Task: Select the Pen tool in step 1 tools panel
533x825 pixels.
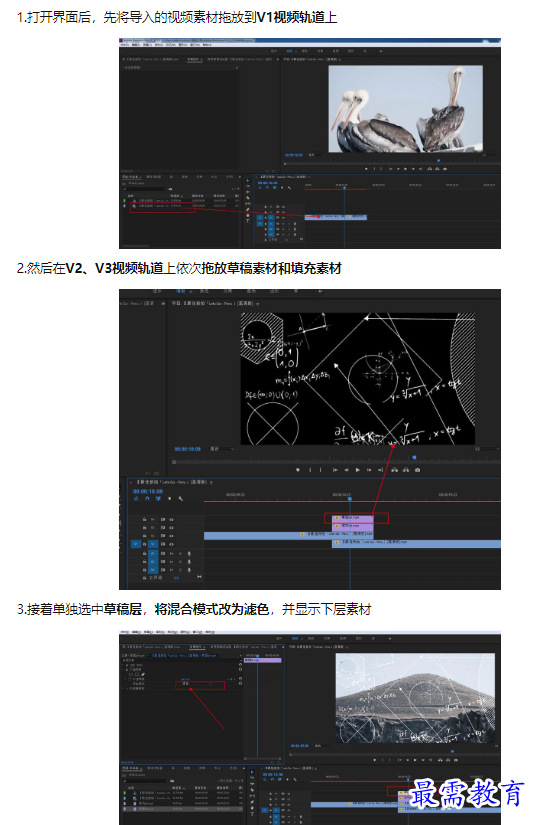Action: point(247,209)
